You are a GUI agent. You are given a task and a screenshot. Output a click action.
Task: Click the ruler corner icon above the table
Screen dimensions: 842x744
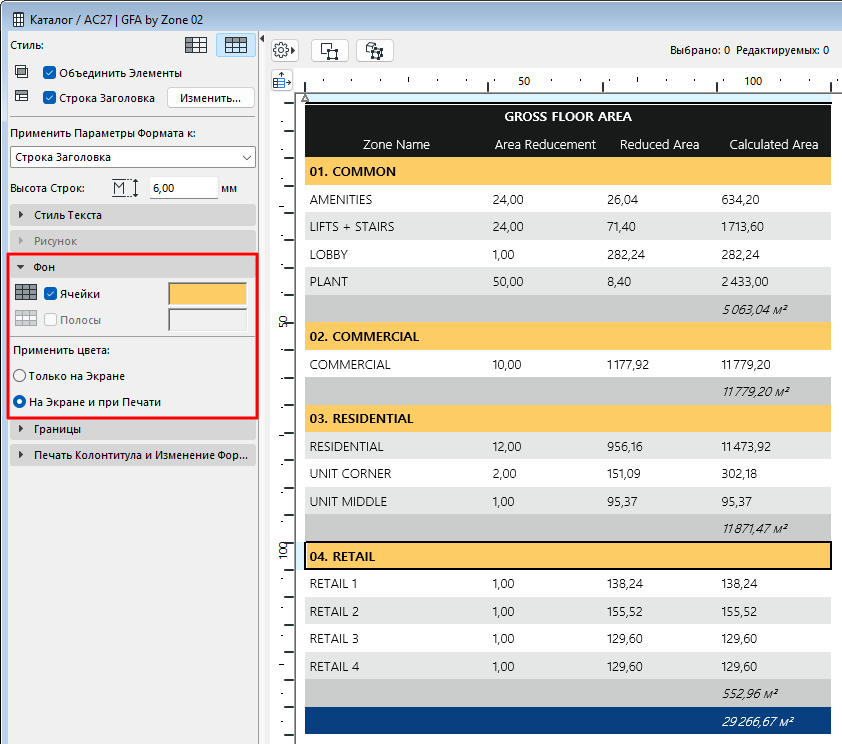tap(281, 80)
